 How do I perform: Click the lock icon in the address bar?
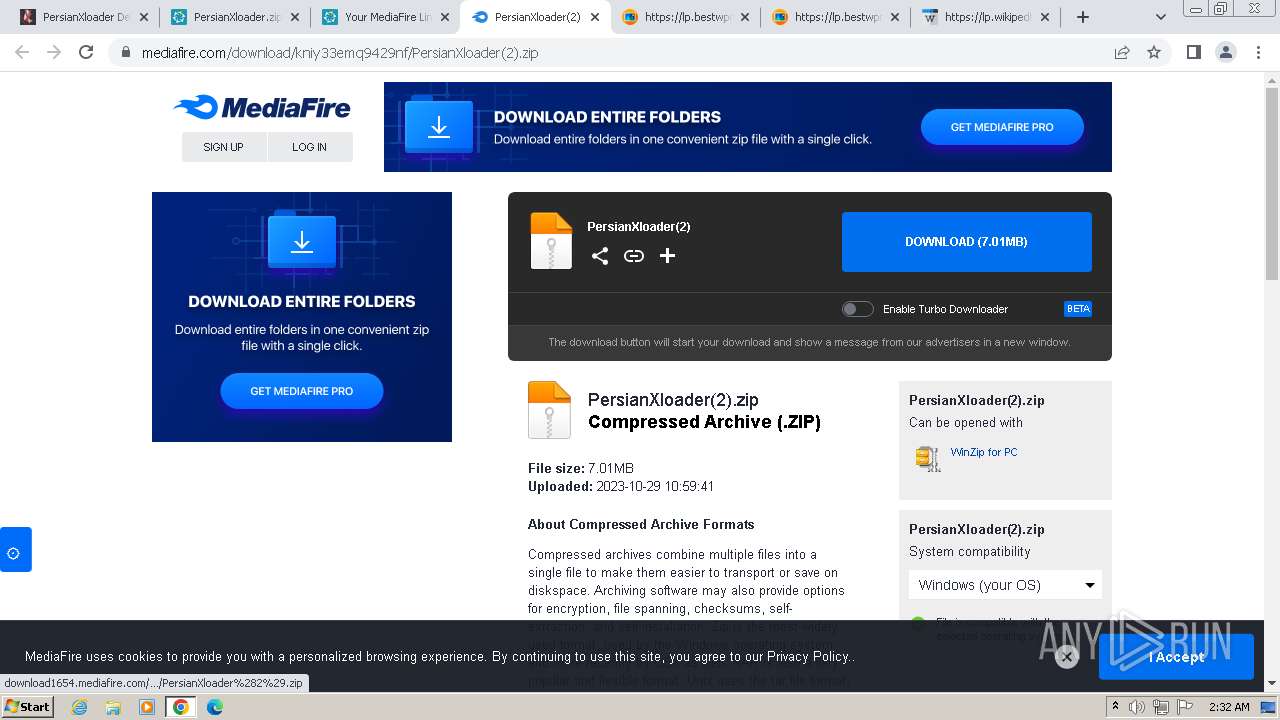point(126,53)
